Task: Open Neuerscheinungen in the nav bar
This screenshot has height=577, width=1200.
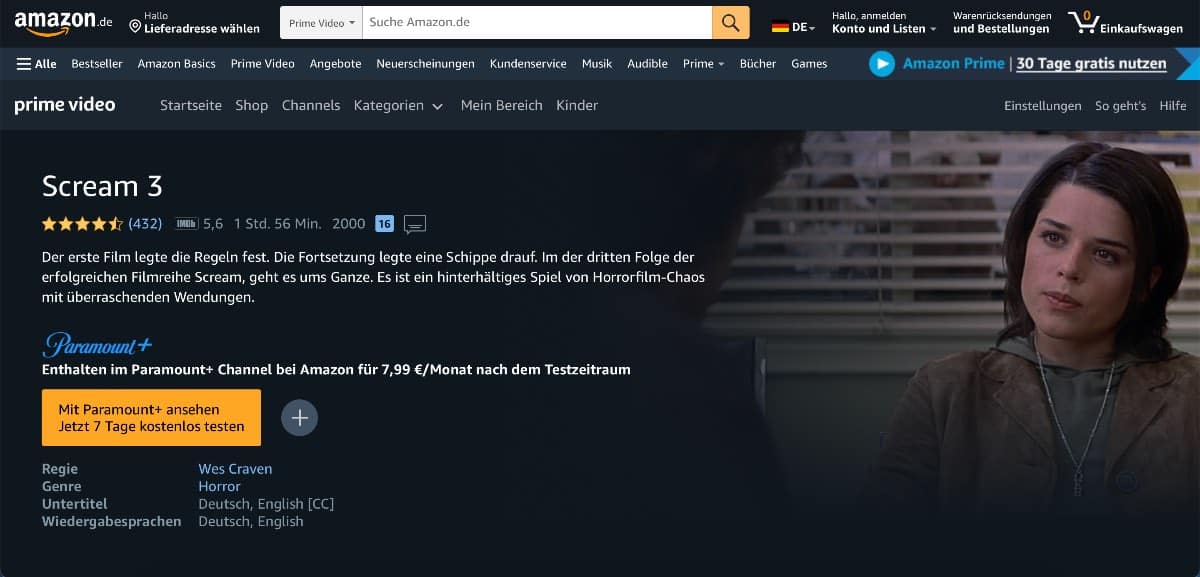Action: 425,64
